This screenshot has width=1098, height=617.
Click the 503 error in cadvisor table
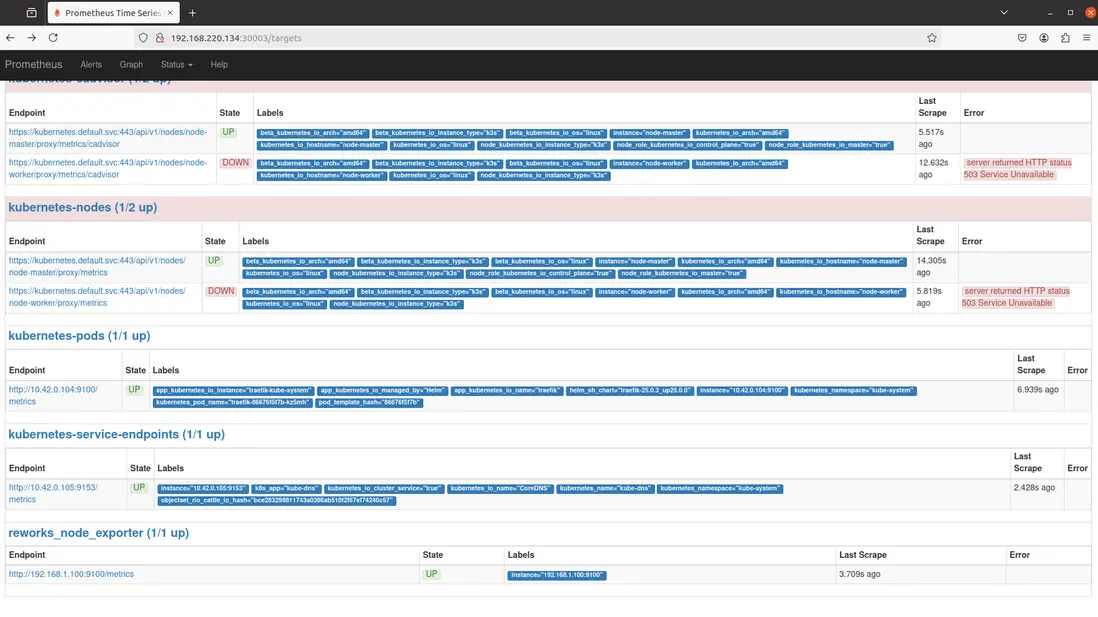coord(1017,169)
